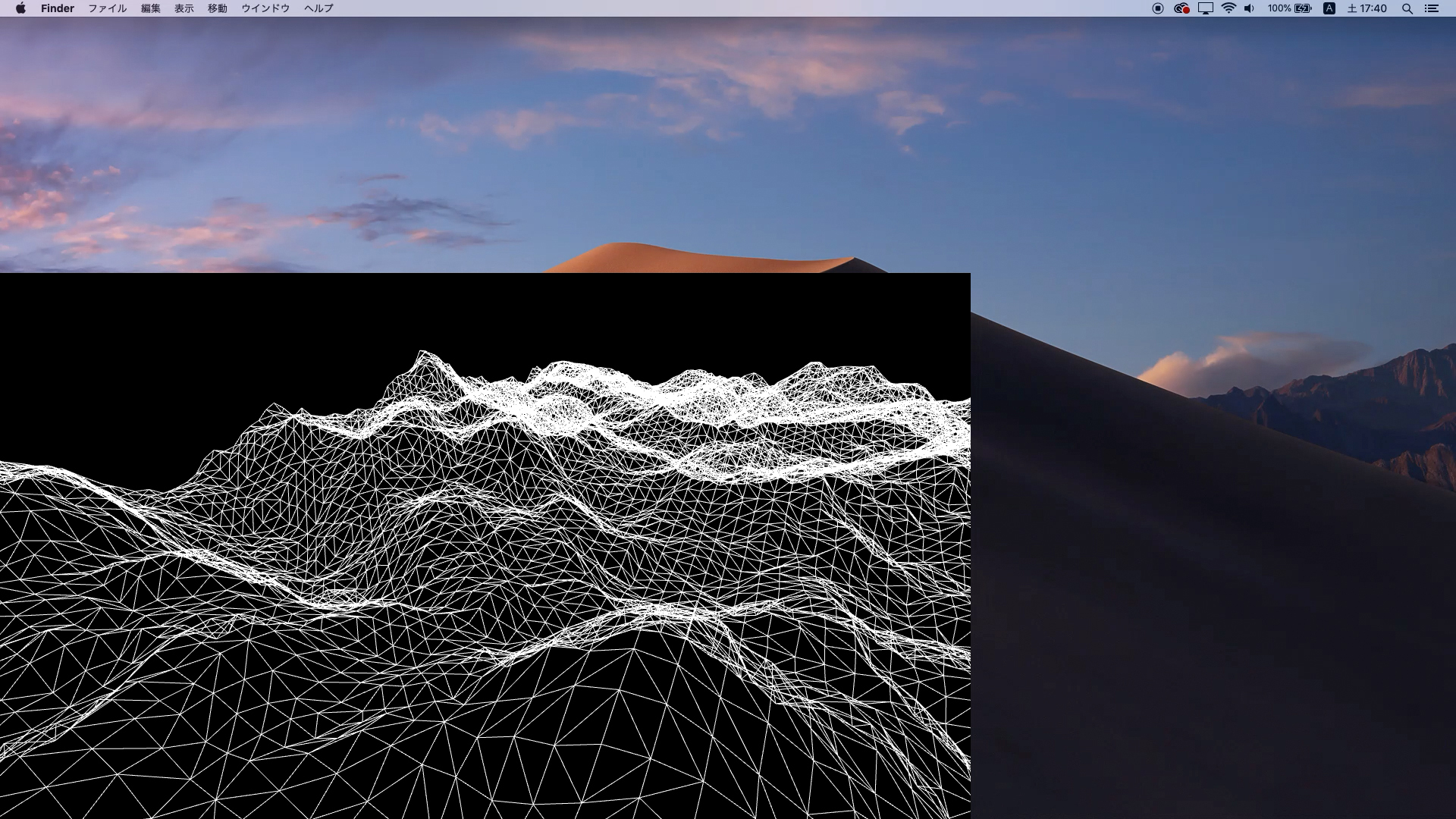
Task: Open the ウインドウ menu
Action: click(265, 8)
